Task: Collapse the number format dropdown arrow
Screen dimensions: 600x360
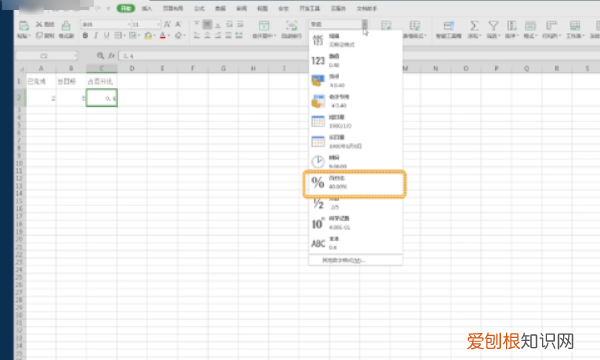Action: coord(365,24)
